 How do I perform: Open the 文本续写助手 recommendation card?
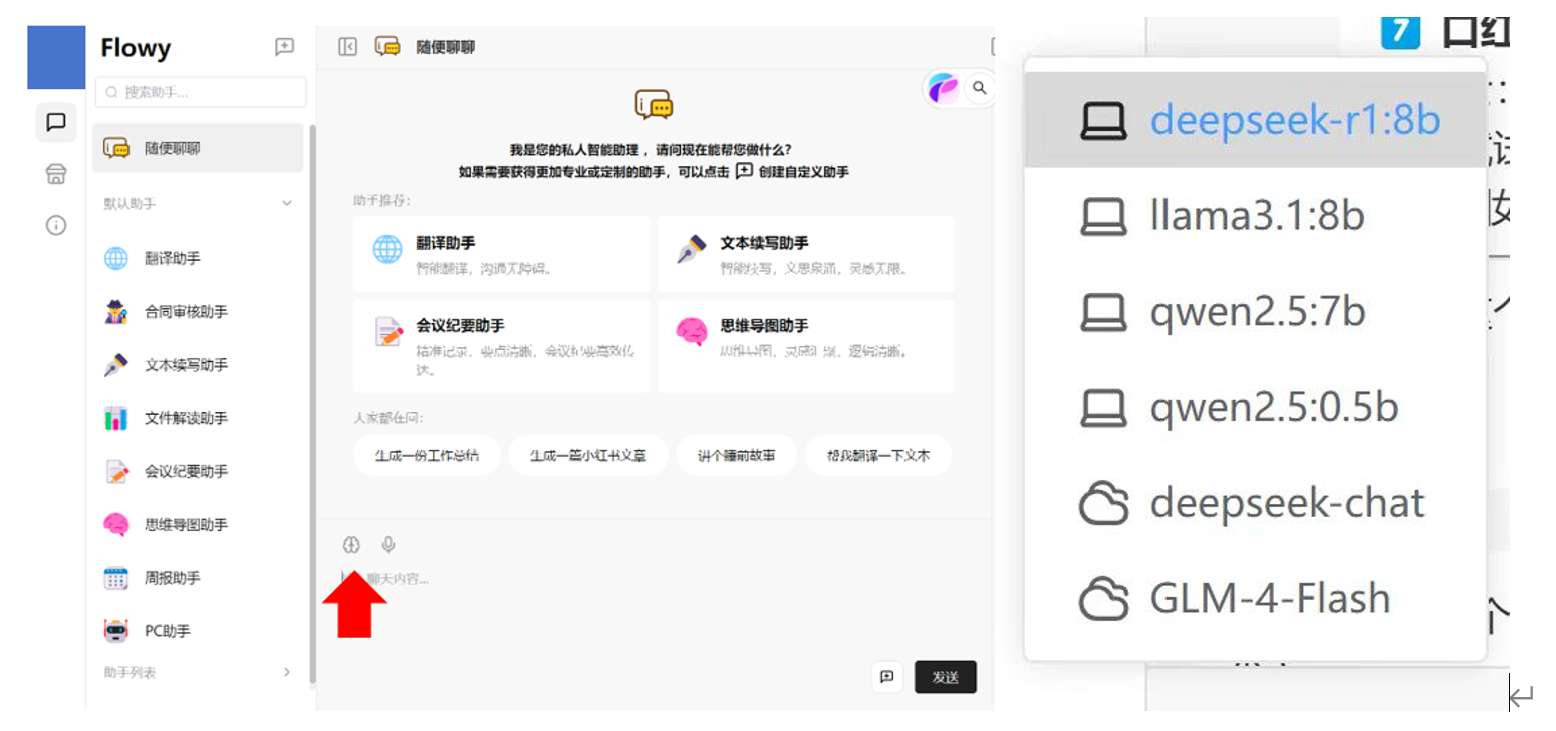[x=806, y=254]
